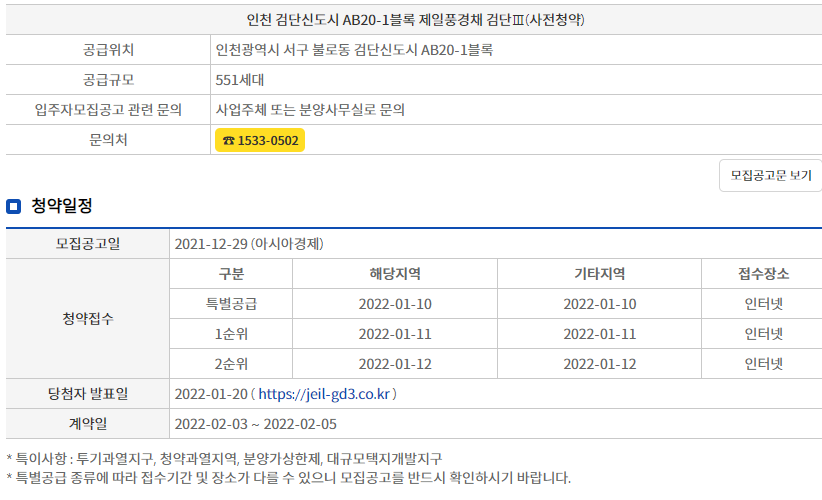This screenshot has height=500, width=822.
Task: Click 해당지역 date 2022-01-12
Action: click(x=395, y=364)
